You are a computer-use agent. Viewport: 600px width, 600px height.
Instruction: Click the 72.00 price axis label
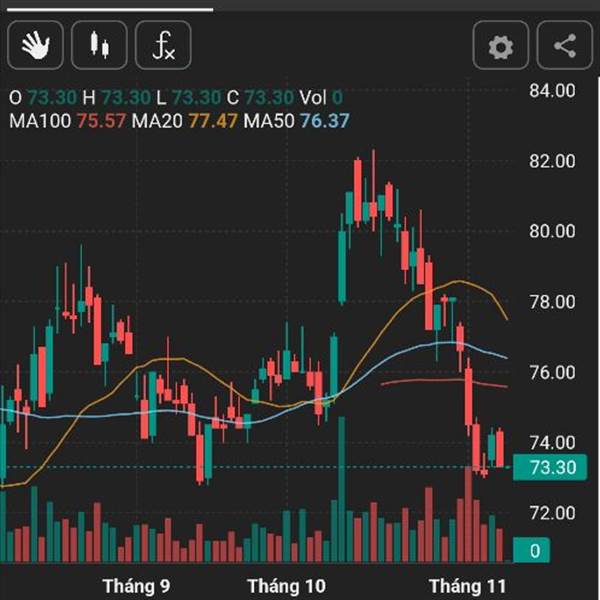click(x=552, y=513)
